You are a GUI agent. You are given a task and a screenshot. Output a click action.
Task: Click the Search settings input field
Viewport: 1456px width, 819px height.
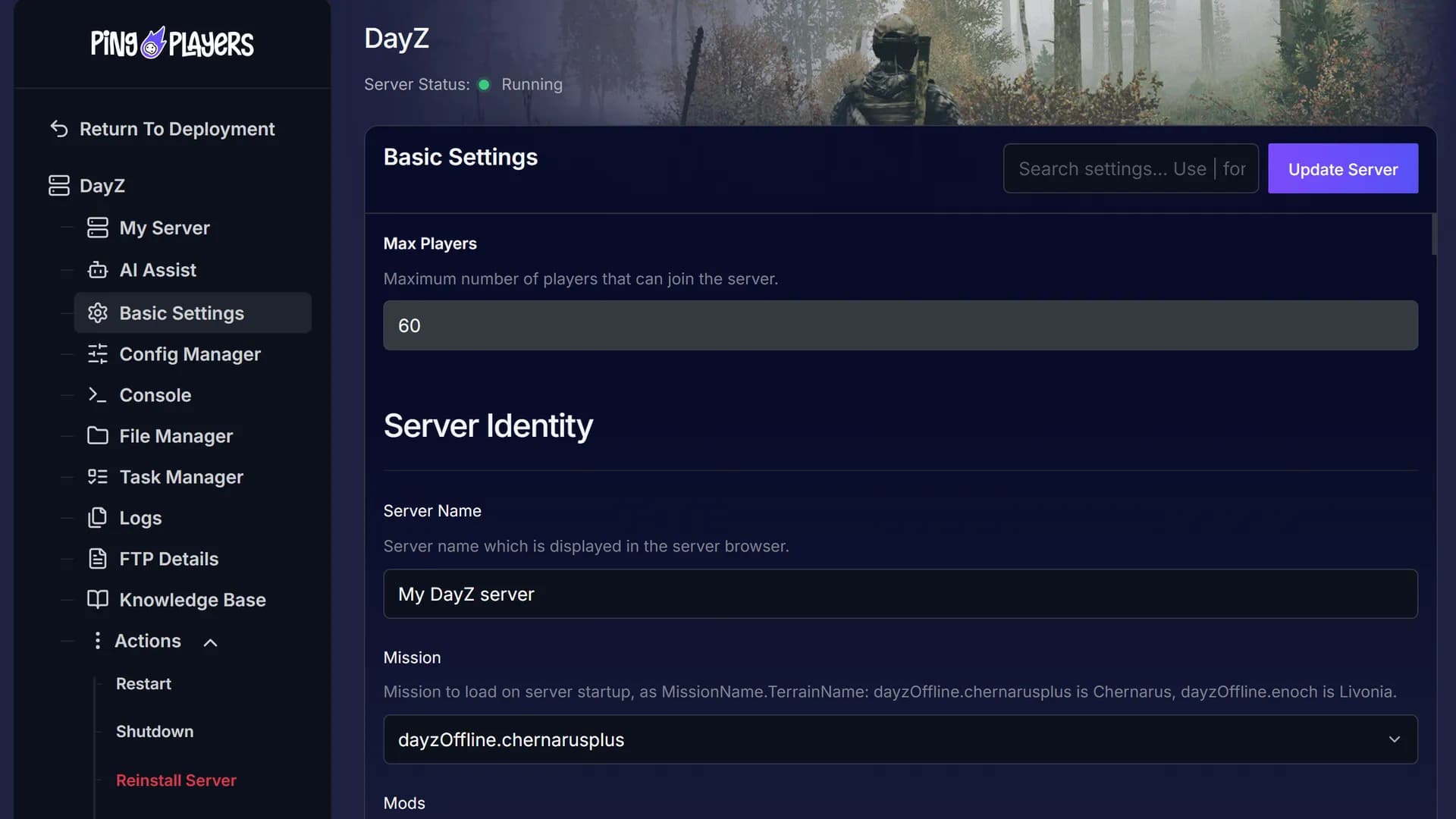tap(1131, 168)
